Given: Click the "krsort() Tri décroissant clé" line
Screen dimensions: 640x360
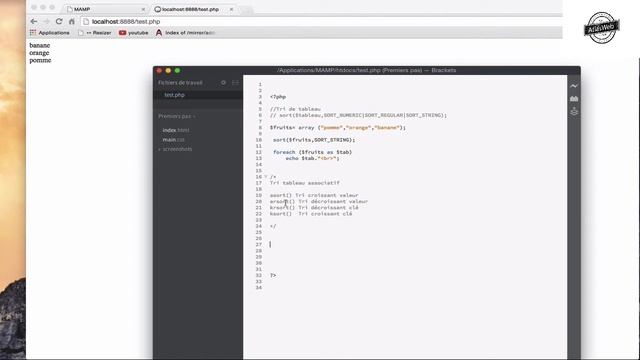Looking at the screenshot, I should pos(314,207).
